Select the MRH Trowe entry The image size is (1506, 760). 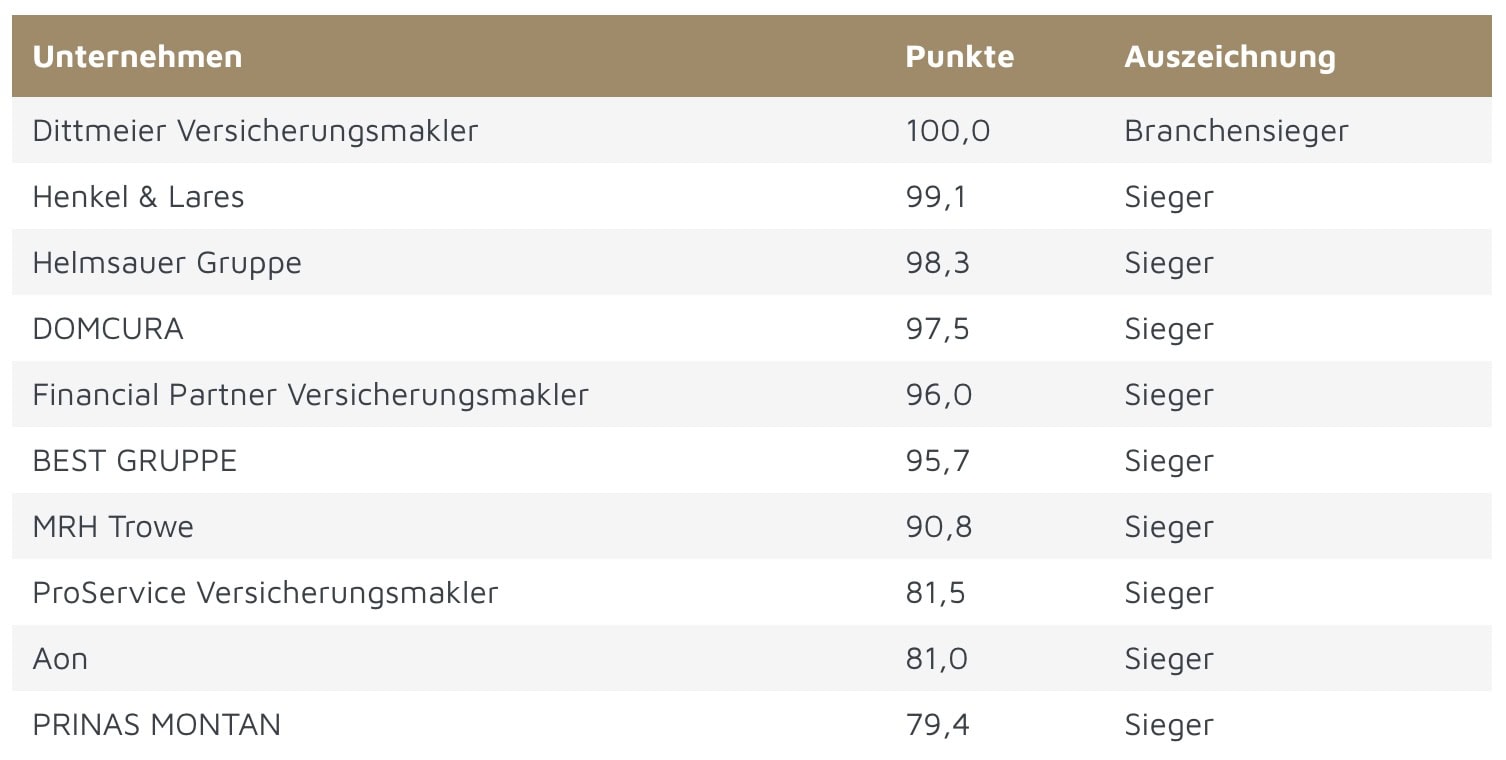[113, 527]
